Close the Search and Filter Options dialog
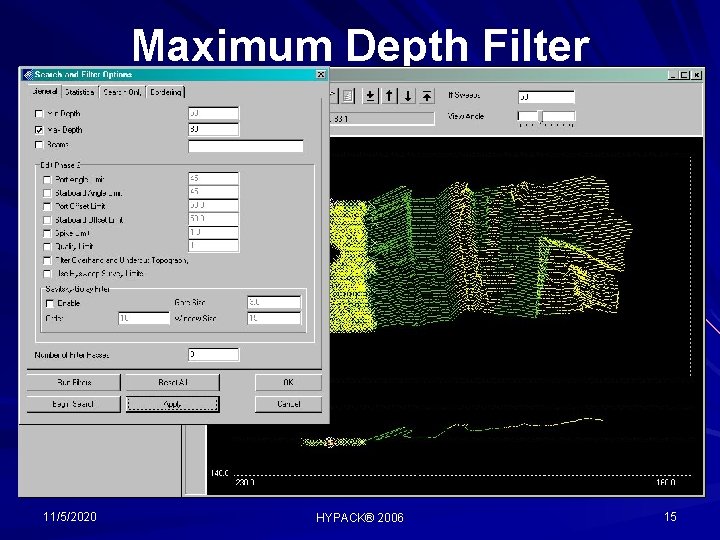Screen dimensions: 720x540 coord(321,74)
